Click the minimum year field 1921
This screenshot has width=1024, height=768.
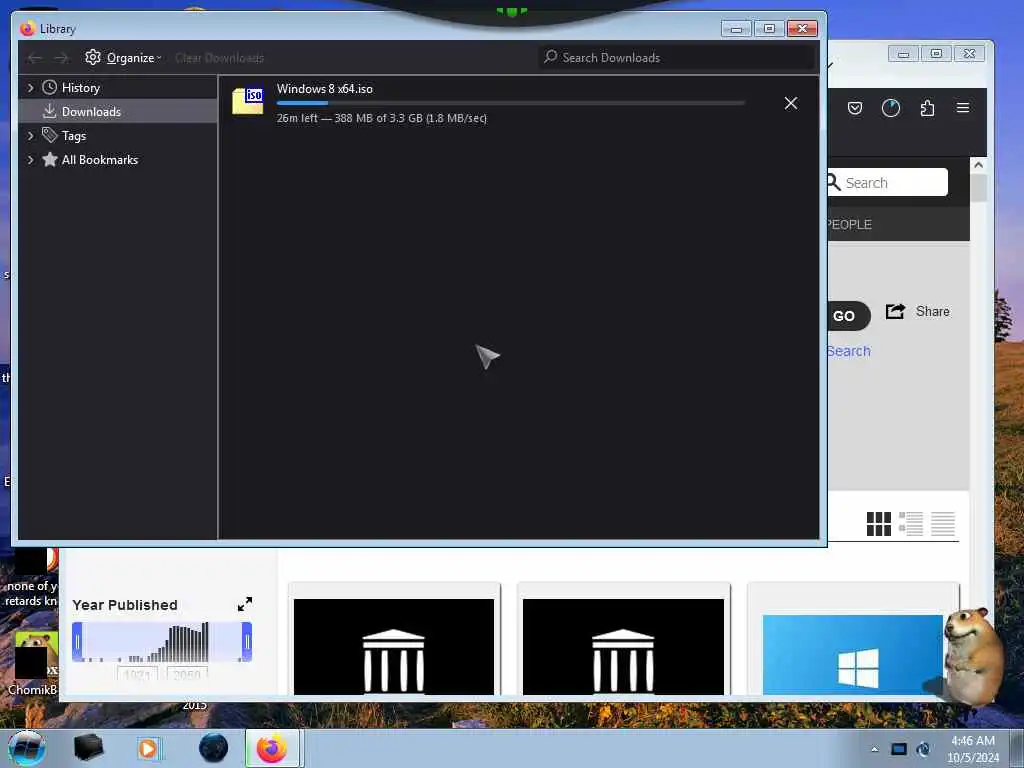[x=138, y=673]
